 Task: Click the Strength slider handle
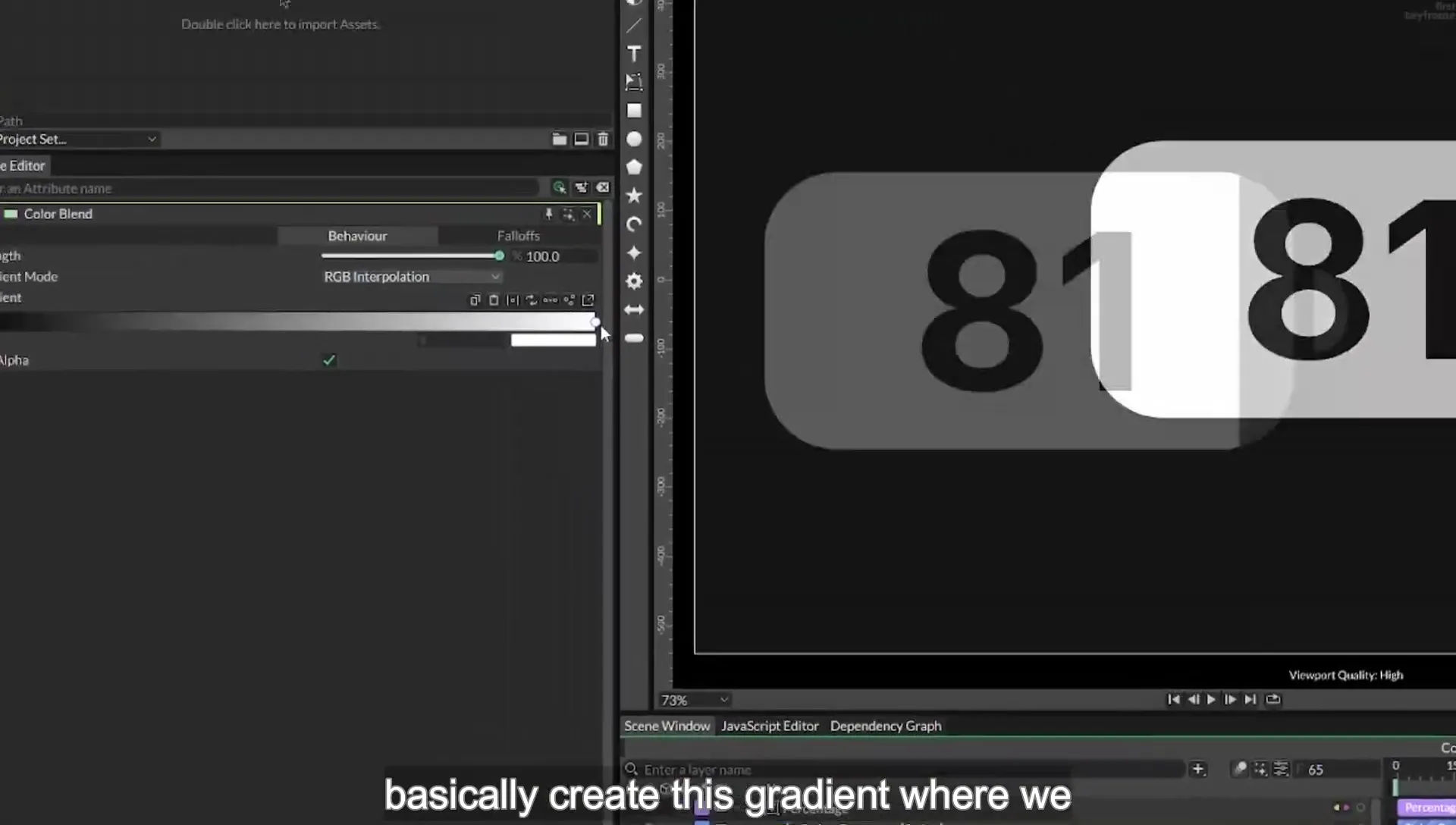click(499, 256)
